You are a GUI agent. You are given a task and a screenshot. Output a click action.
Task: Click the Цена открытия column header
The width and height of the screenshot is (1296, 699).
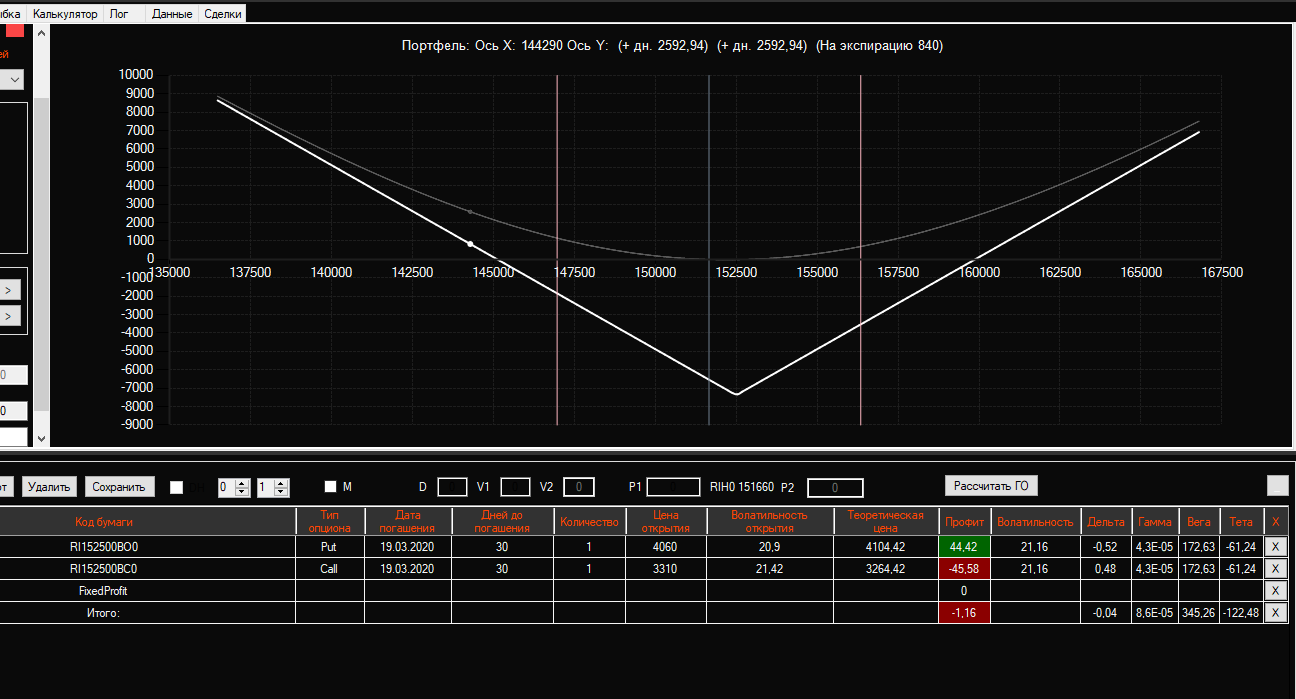point(665,521)
